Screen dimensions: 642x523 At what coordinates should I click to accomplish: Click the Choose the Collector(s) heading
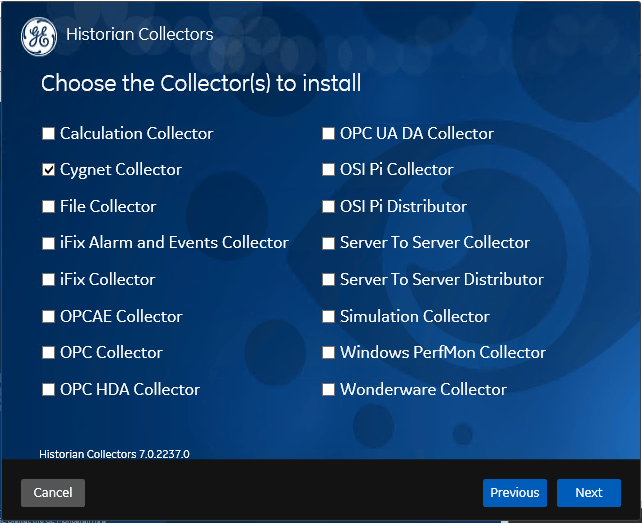tap(201, 84)
